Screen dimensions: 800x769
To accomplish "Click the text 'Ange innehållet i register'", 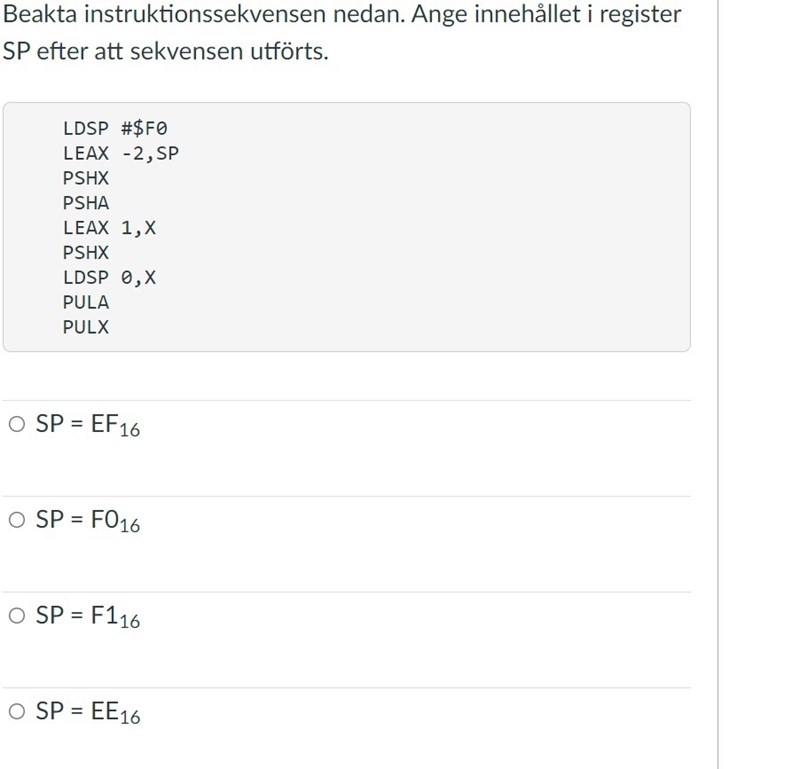I will coord(547,15).
